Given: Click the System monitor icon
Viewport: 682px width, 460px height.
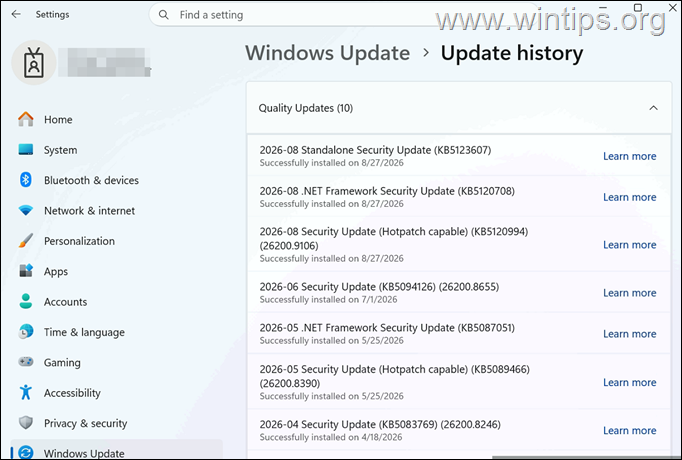Looking at the screenshot, I should (26, 150).
